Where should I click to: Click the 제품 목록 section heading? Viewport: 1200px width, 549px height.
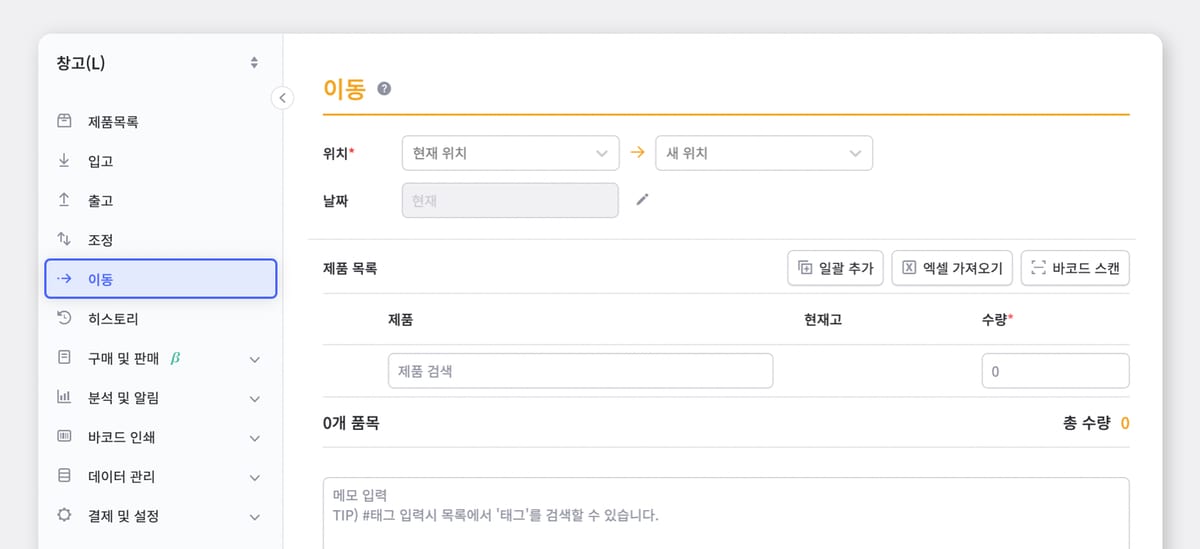coord(350,268)
